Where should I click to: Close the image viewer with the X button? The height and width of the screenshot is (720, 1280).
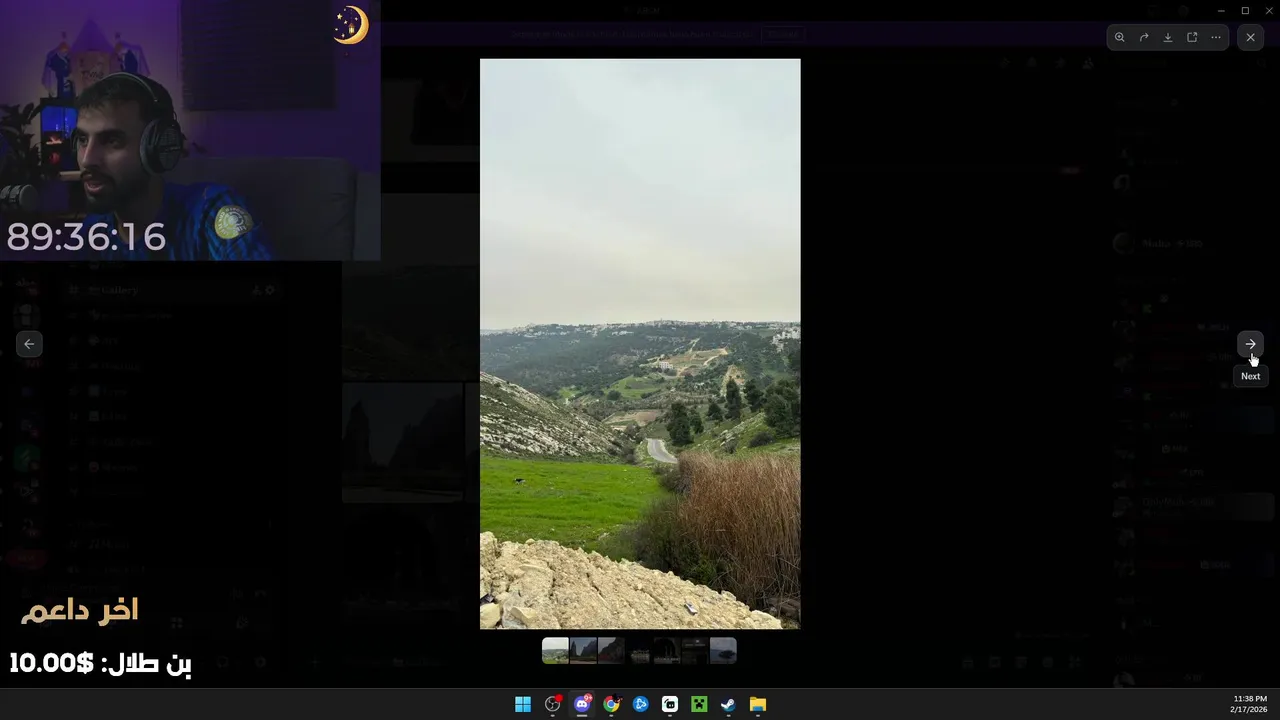pos(1250,37)
